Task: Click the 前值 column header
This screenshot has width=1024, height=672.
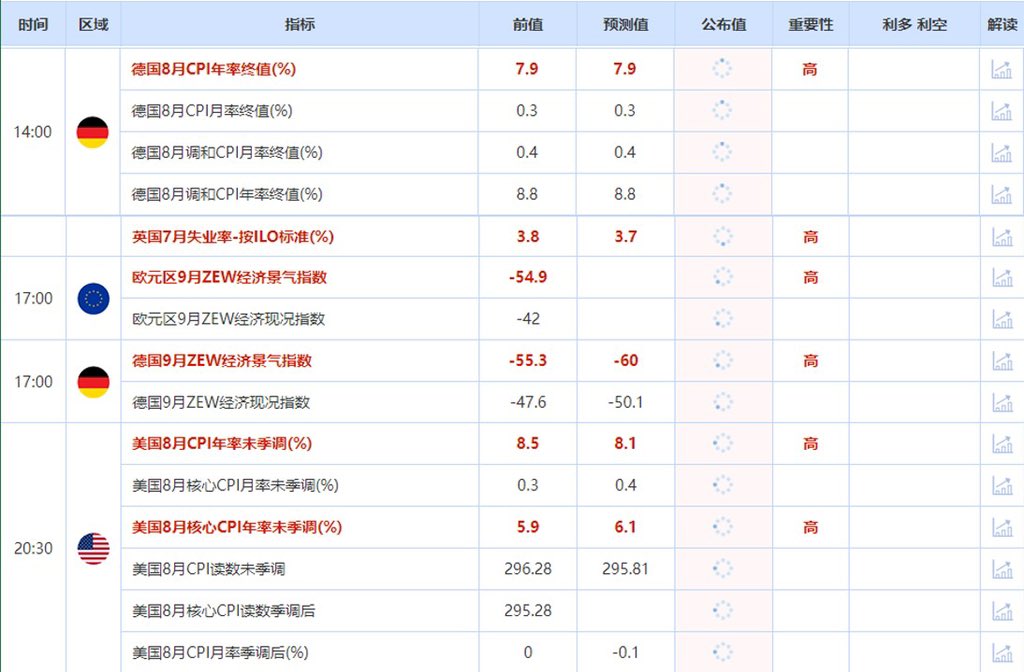Action: click(528, 24)
